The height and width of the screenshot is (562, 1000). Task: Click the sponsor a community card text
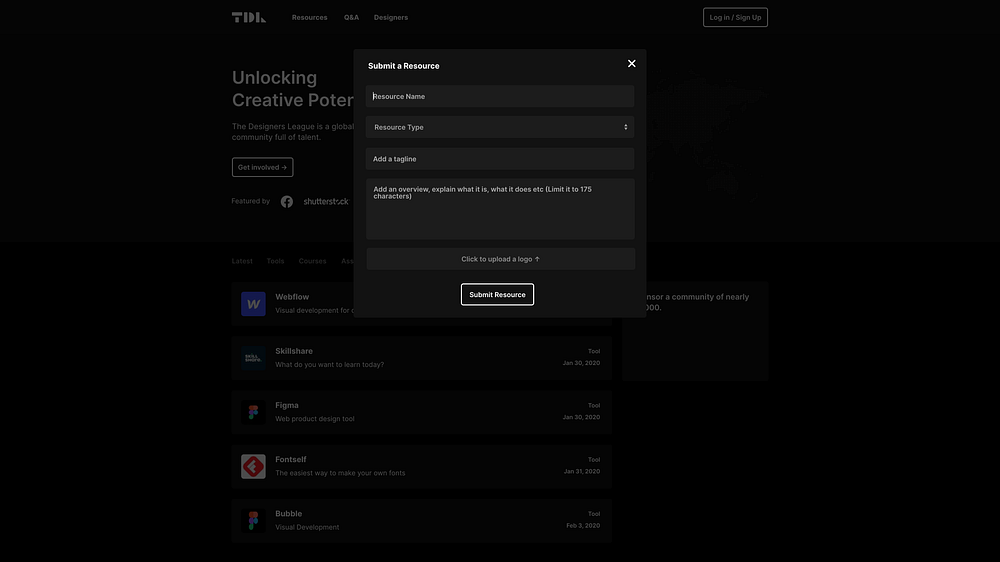pyautogui.click(x=696, y=302)
